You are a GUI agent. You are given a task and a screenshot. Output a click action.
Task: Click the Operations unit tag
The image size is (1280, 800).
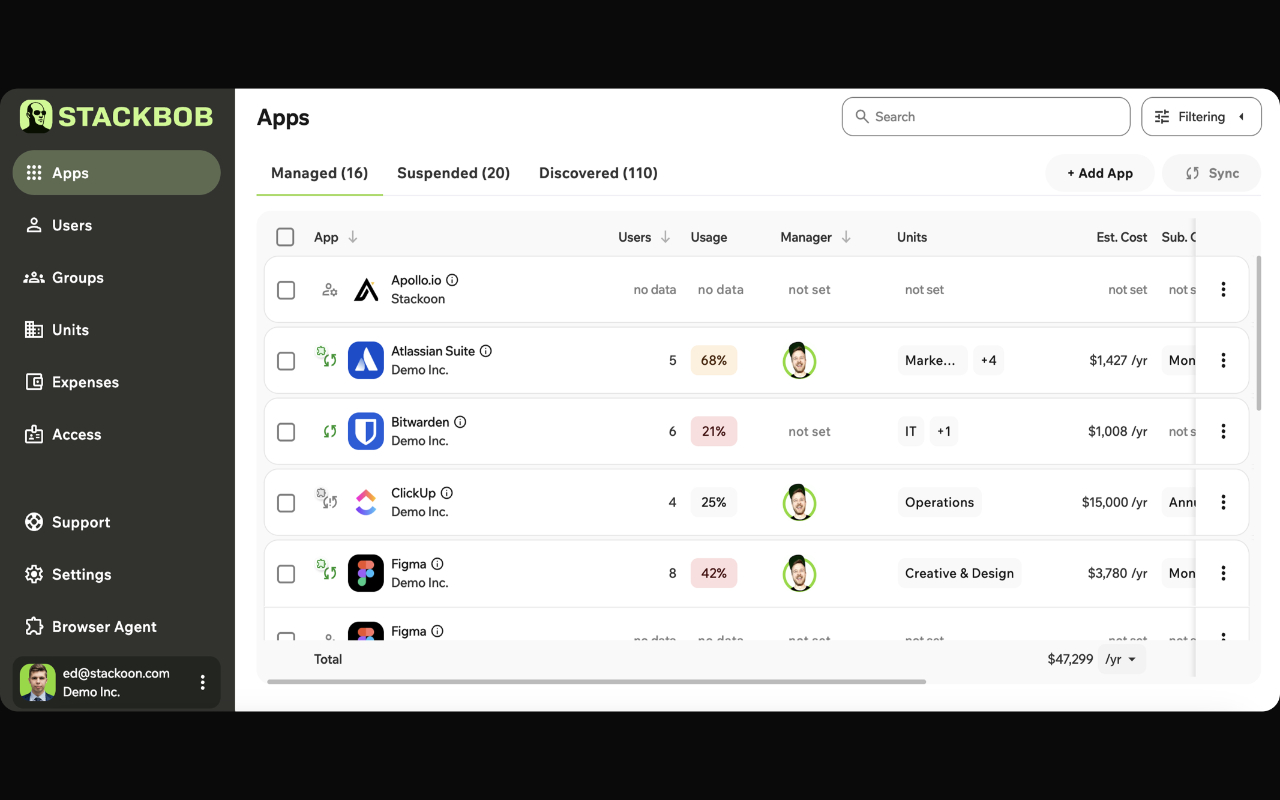coord(939,503)
